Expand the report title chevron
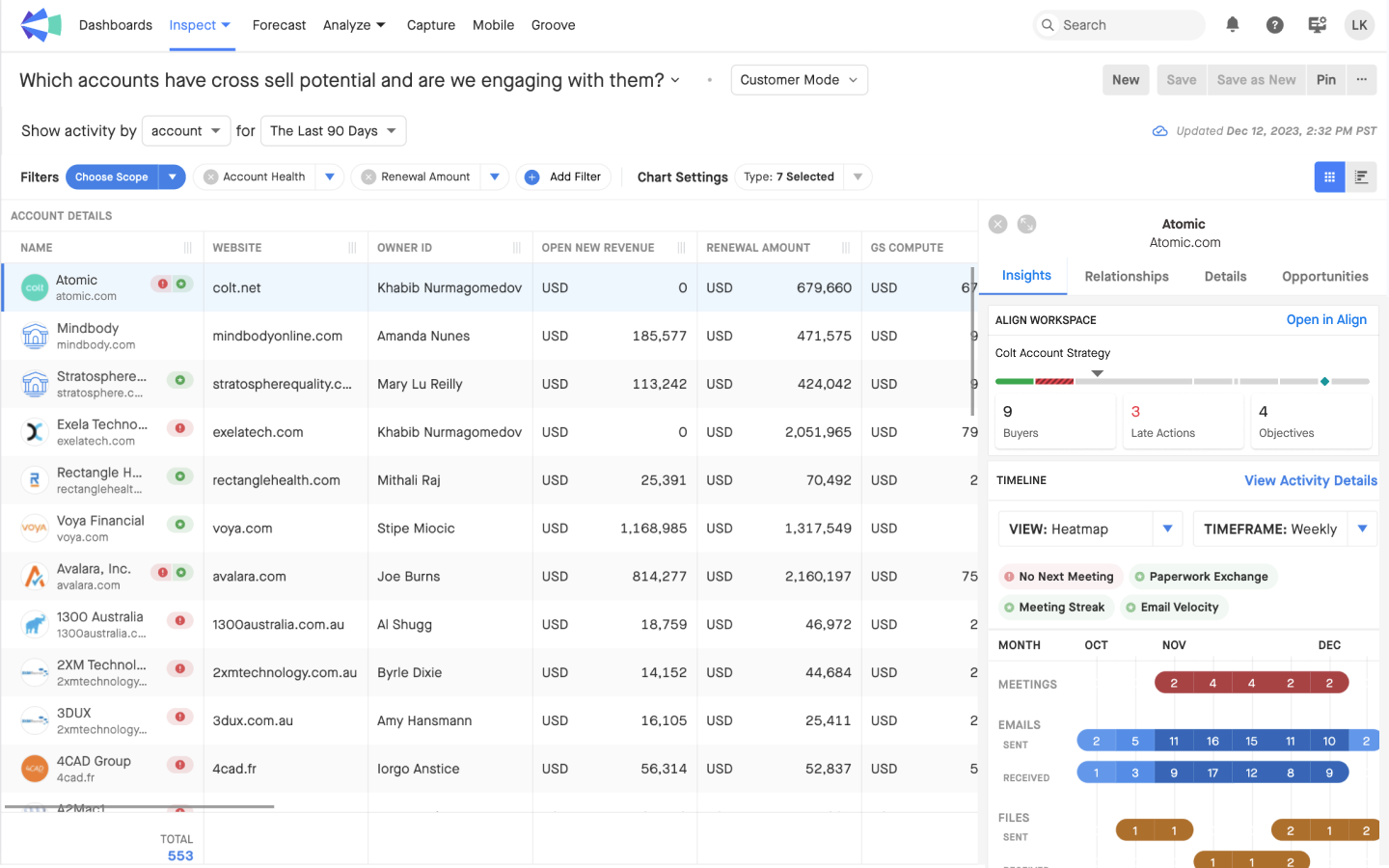 click(675, 80)
